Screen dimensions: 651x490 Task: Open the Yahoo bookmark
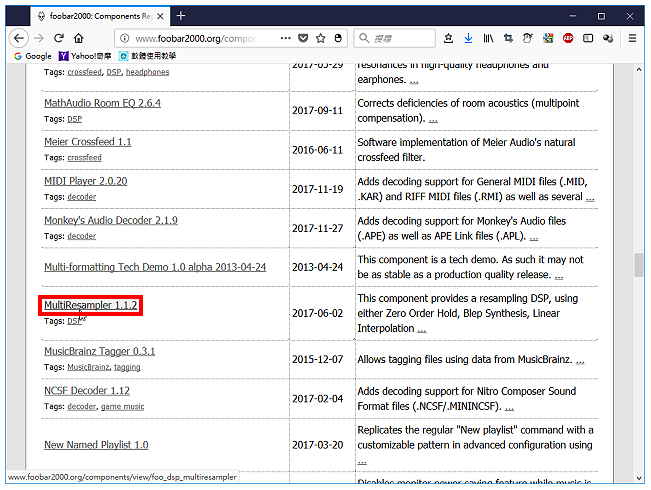[85, 56]
